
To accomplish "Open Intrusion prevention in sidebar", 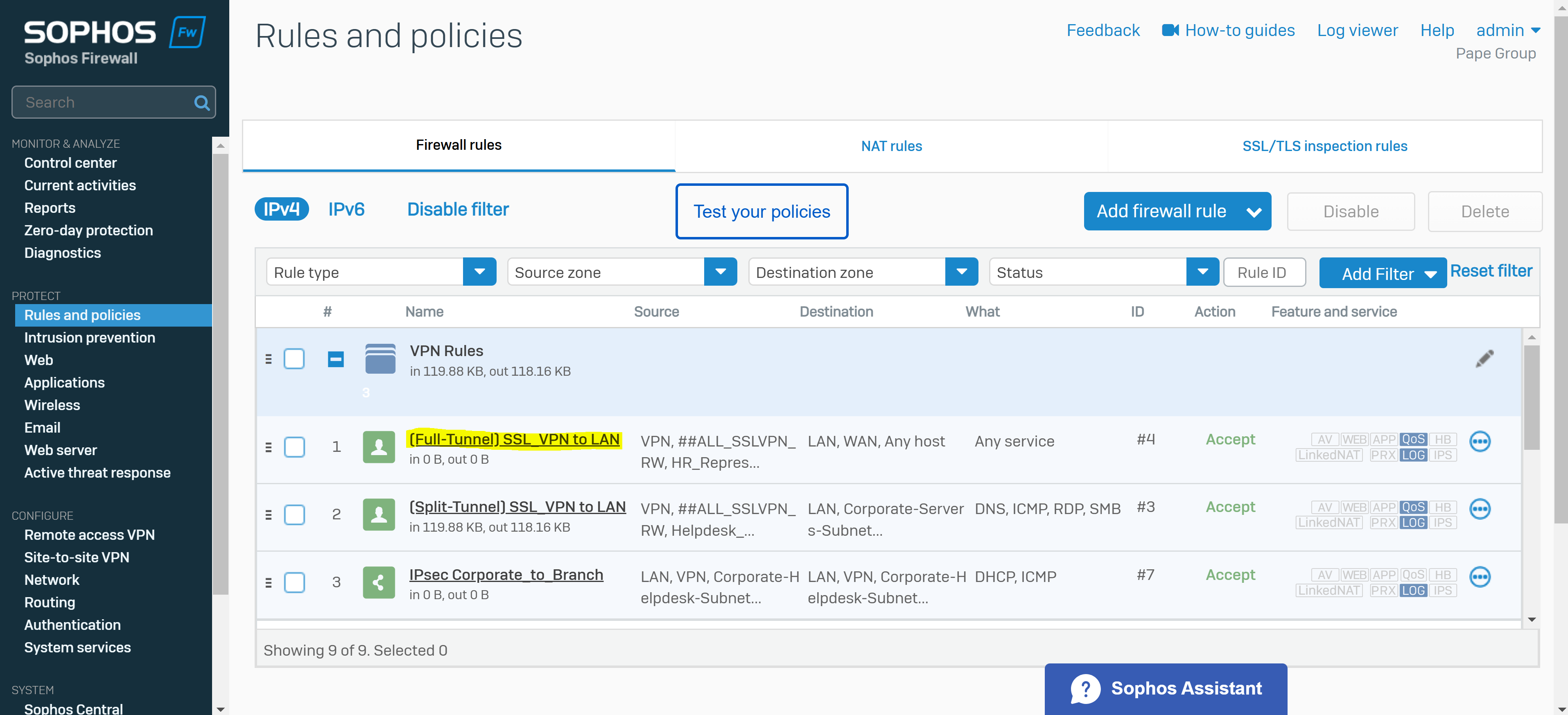I will coord(90,338).
